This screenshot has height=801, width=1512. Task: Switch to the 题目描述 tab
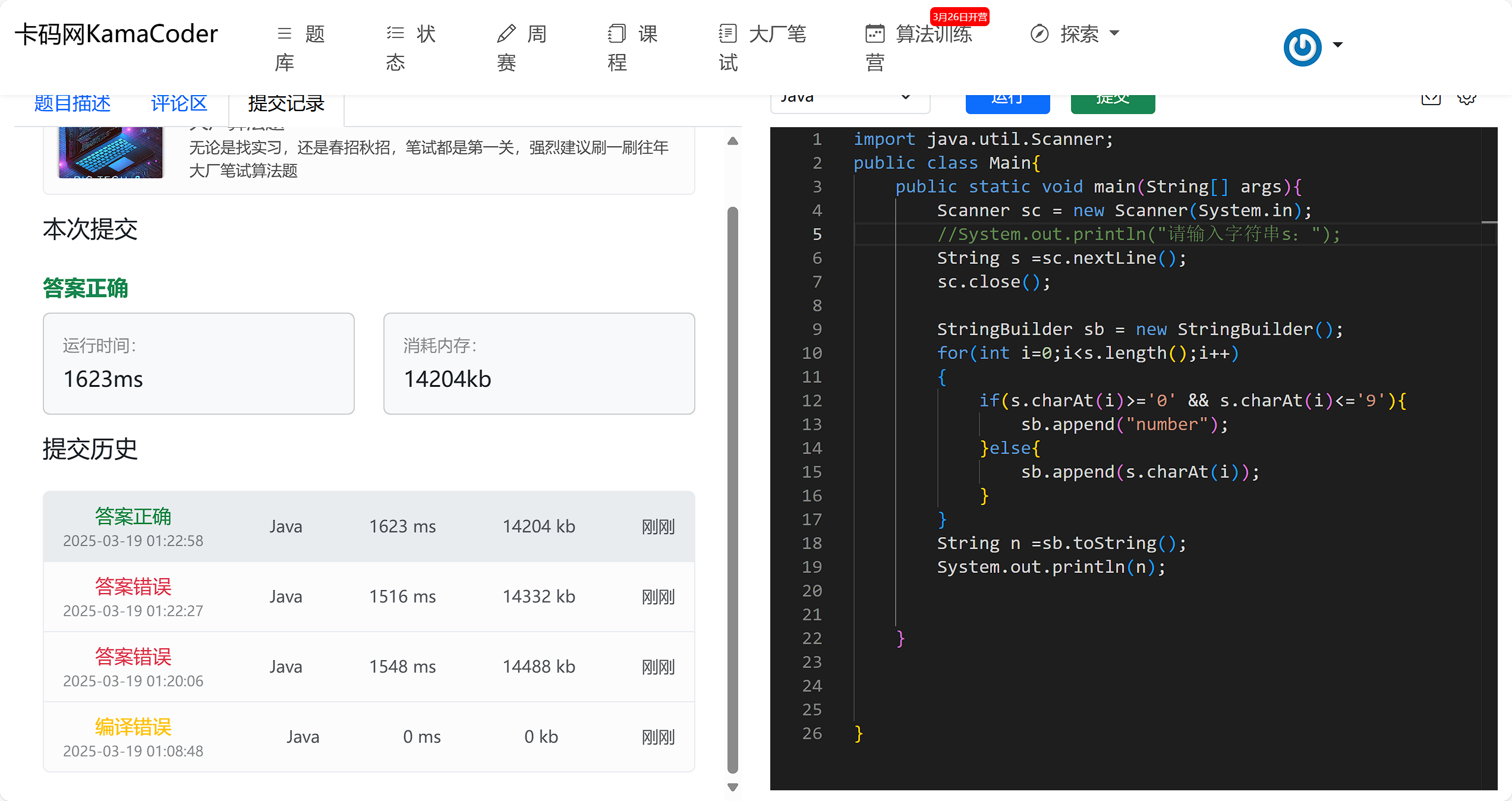[x=73, y=103]
